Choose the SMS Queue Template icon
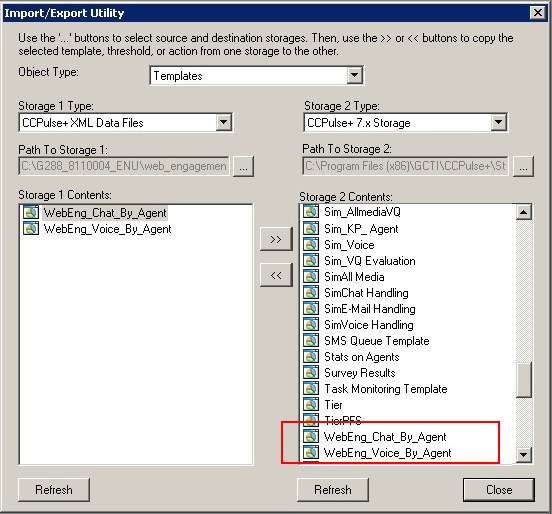The height and width of the screenshot is (514, 552). coord(311,340)
